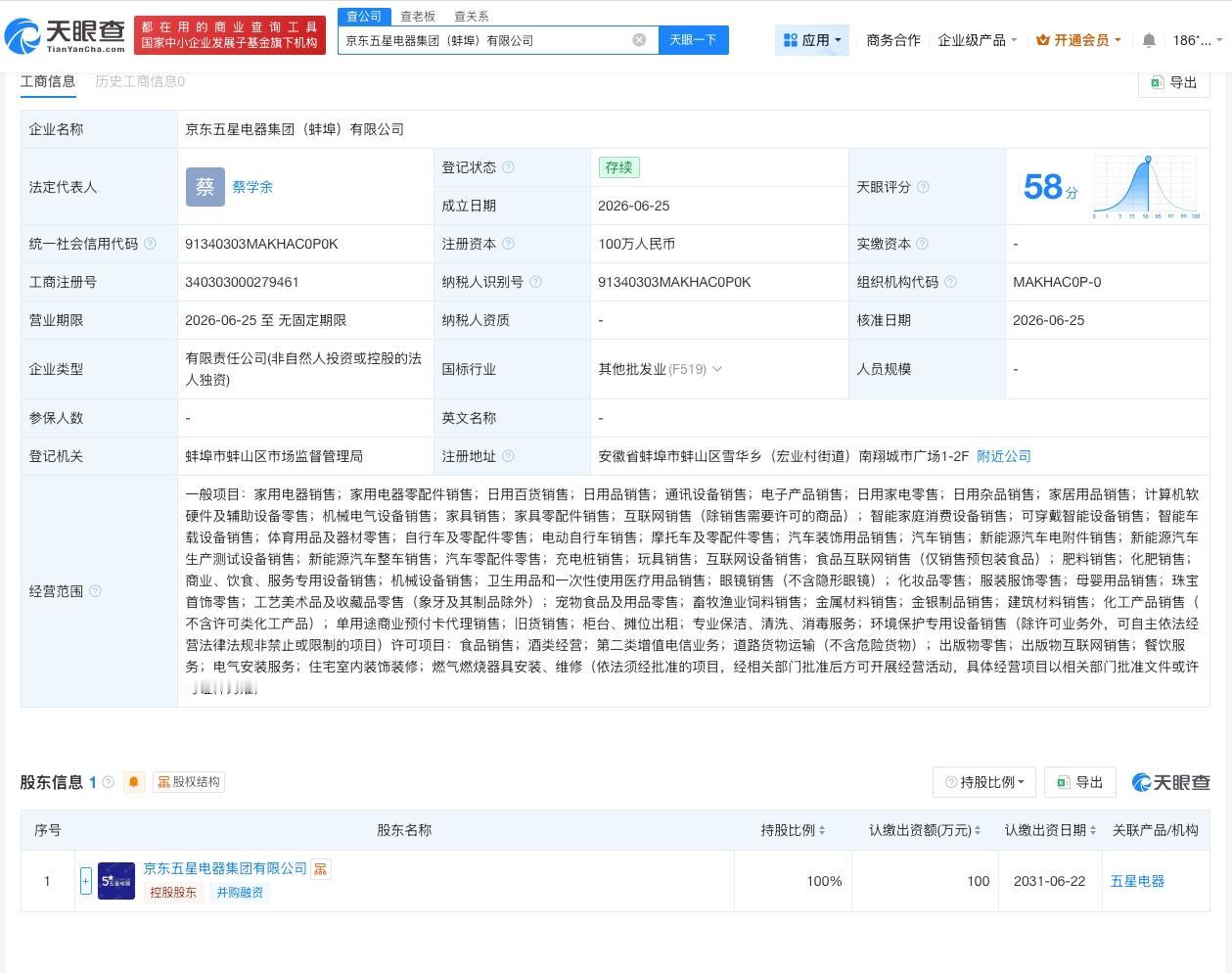Click the 存续 status badge
The height and width of the screenshot is (973, 1232).
point(618,167)
